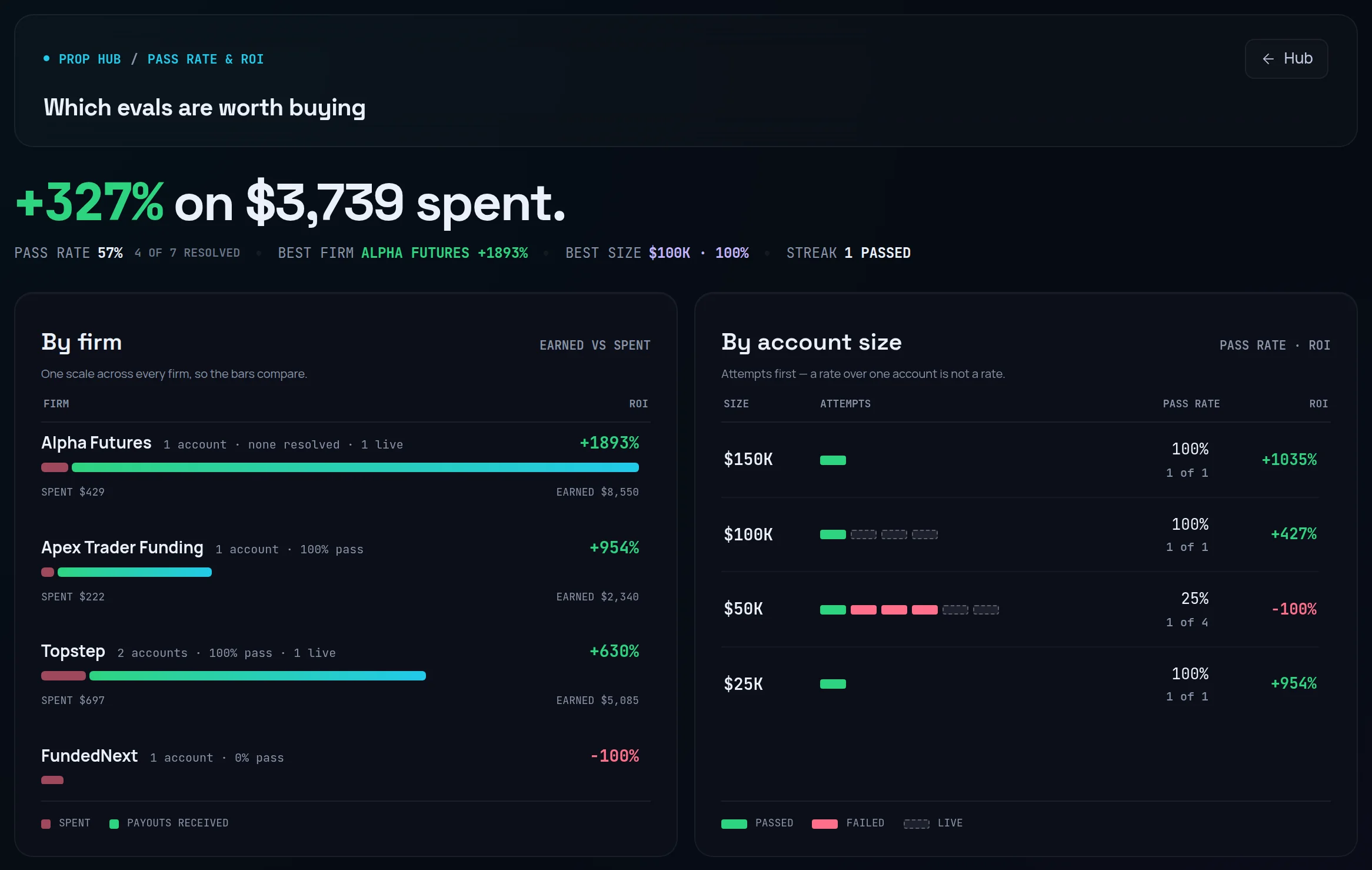The height and width of the screenshot is (870, 1372).
Task: Click the BEST FIRM ALPHA FUTURES stat
Action: pyautogui.click(x=403, y=253)
